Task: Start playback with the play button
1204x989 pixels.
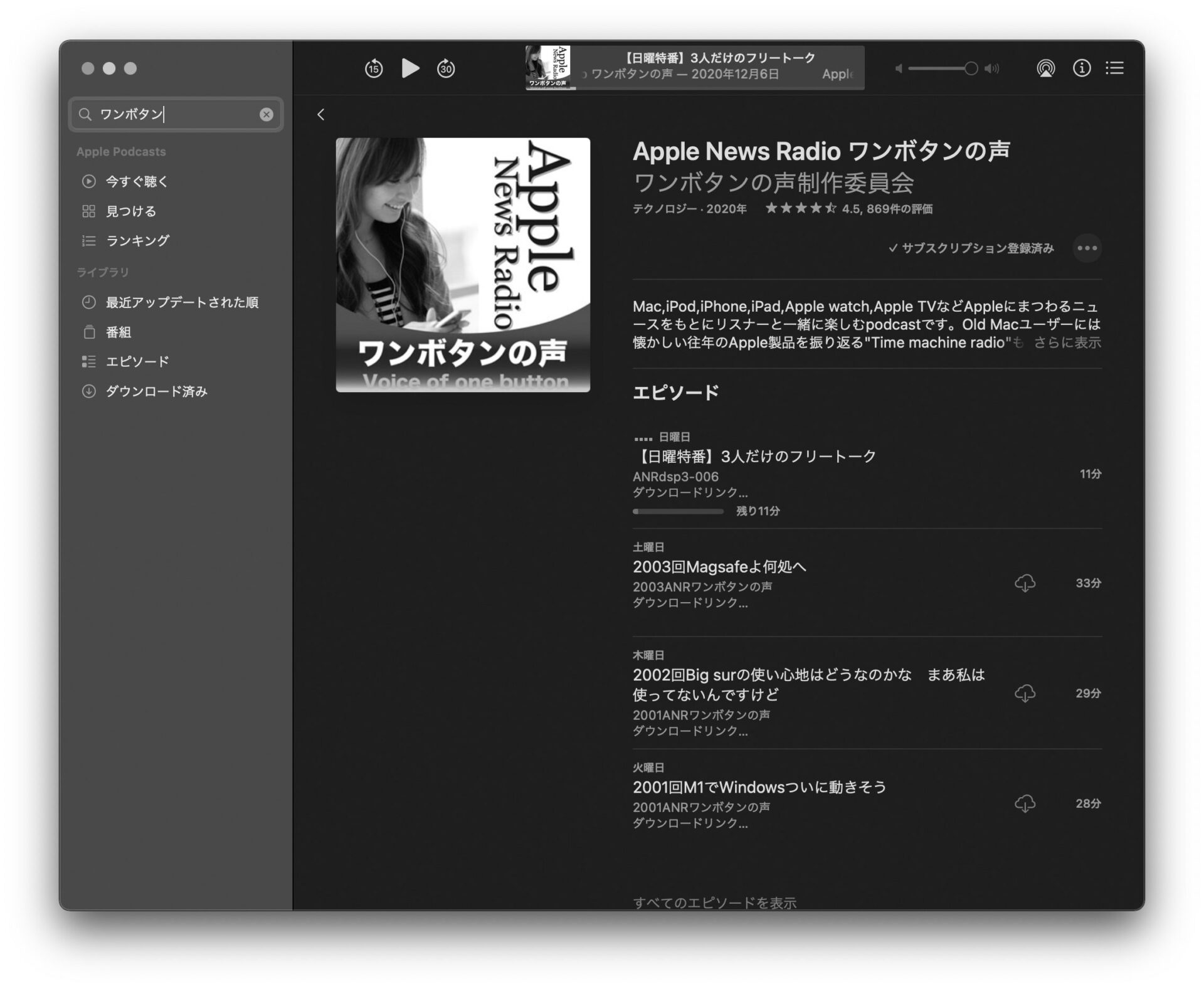Action: click(x=410, y=68)
